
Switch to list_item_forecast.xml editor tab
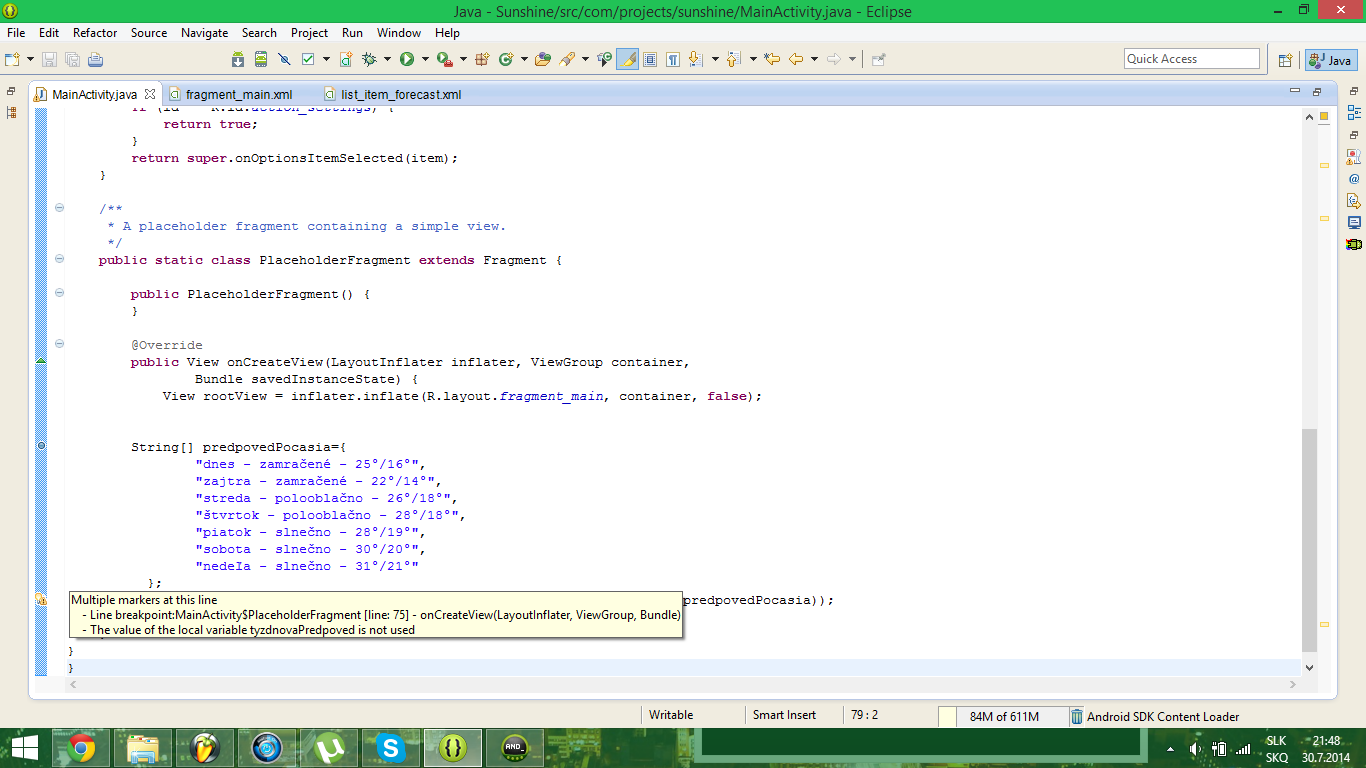(400, 95)
